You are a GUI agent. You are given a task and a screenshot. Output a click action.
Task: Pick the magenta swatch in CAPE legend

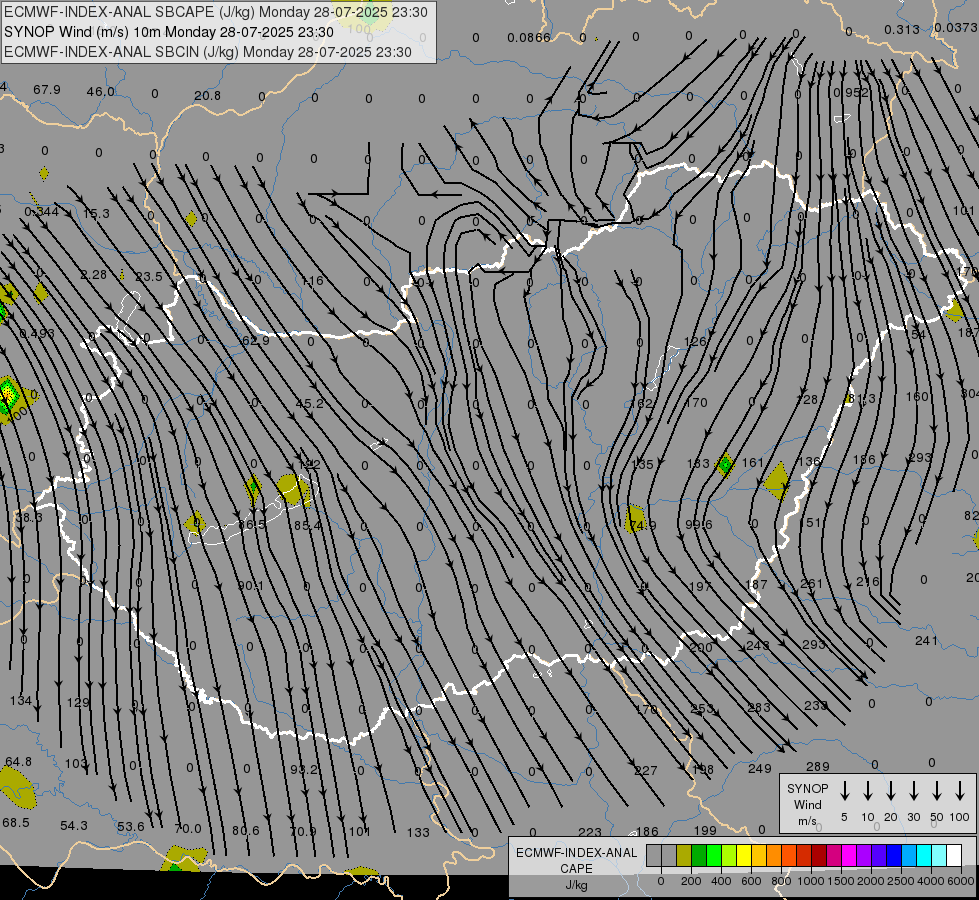point(849,856)
